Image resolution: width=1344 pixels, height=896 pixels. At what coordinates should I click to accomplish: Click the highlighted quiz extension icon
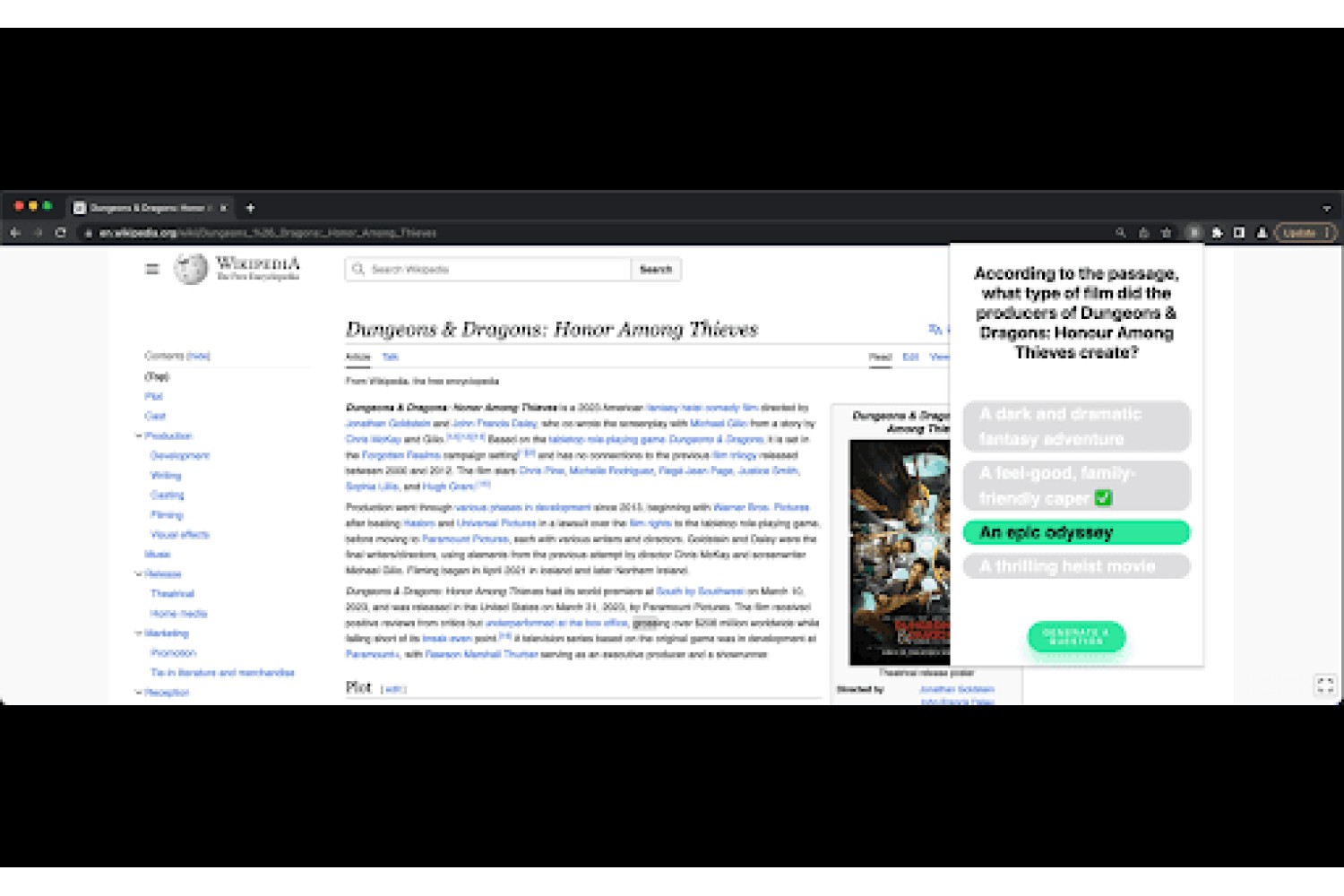(x=1193, y=233)
